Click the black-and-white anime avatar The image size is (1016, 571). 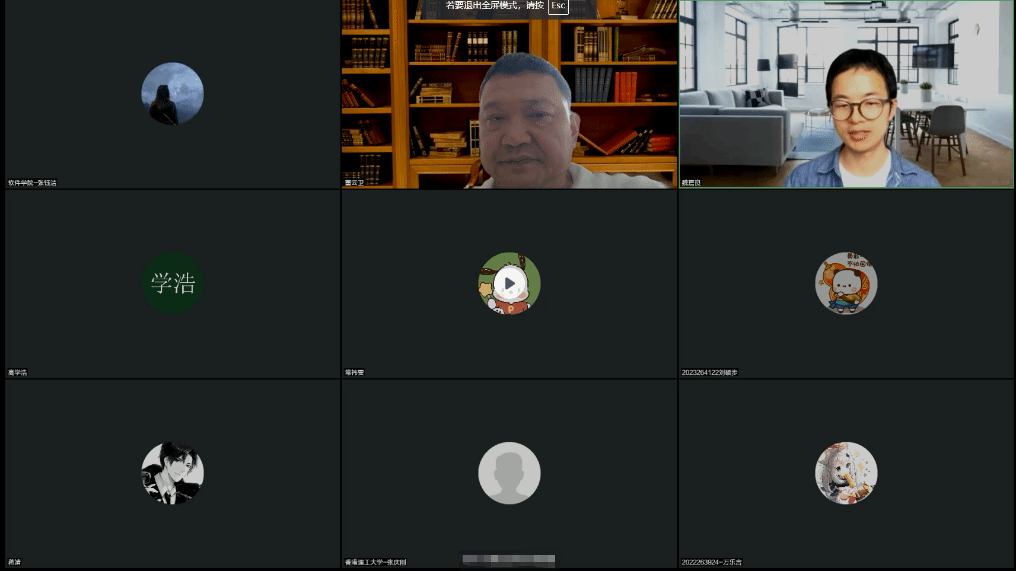[x=172, y=473]
